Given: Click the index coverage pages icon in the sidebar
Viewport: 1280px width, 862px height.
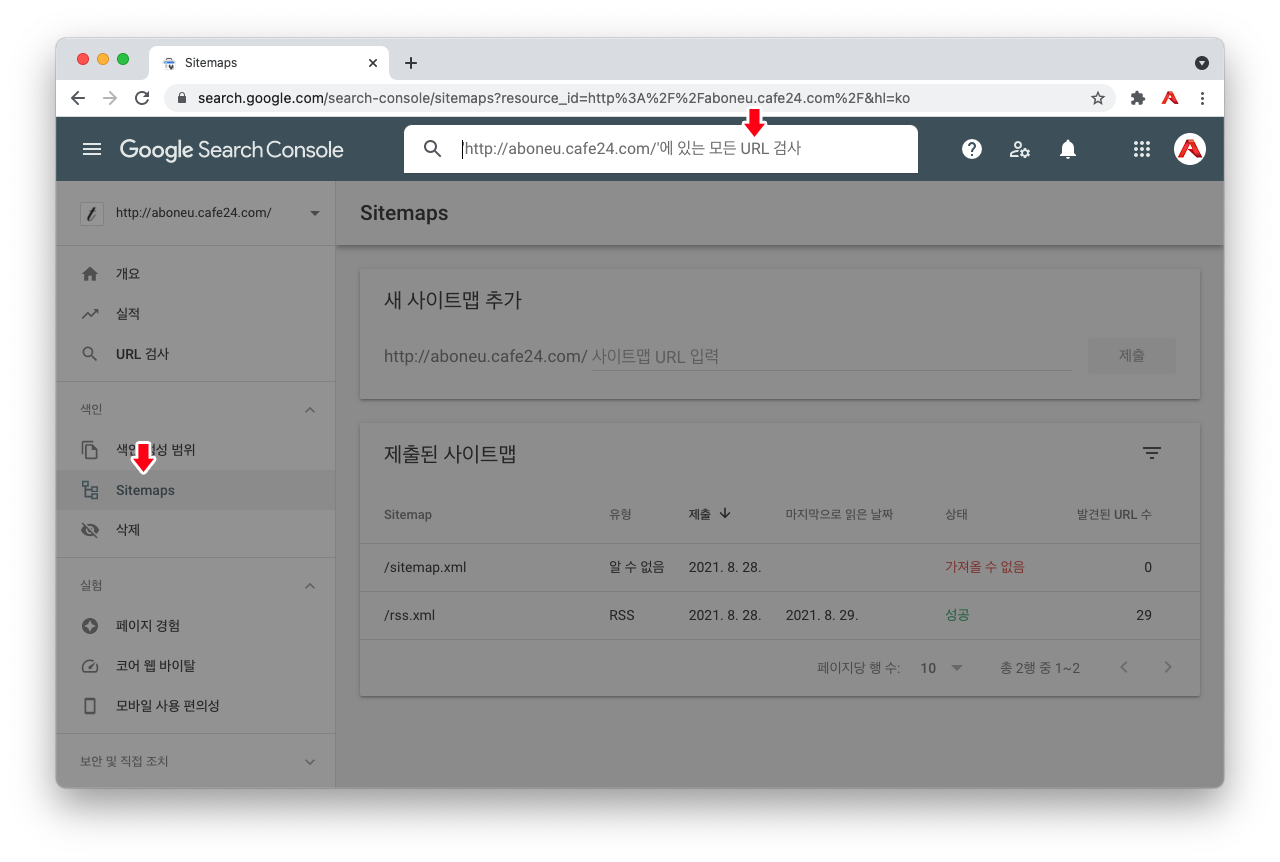Looking at the screenshot, I should click(90, 450).
